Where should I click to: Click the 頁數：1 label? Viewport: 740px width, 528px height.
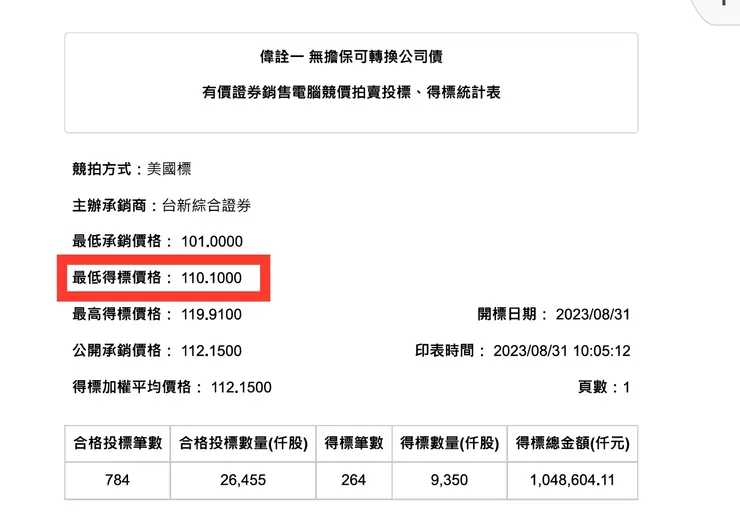tap(604, 387)
